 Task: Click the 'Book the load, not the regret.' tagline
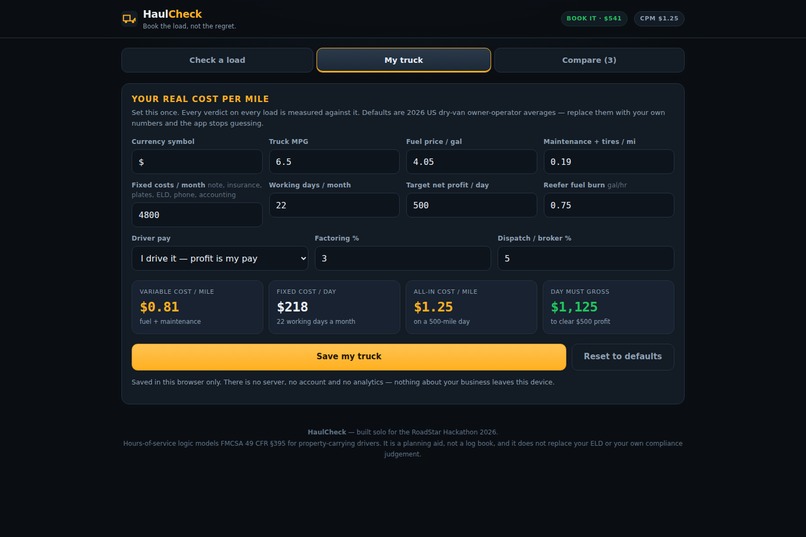[189, 26]
